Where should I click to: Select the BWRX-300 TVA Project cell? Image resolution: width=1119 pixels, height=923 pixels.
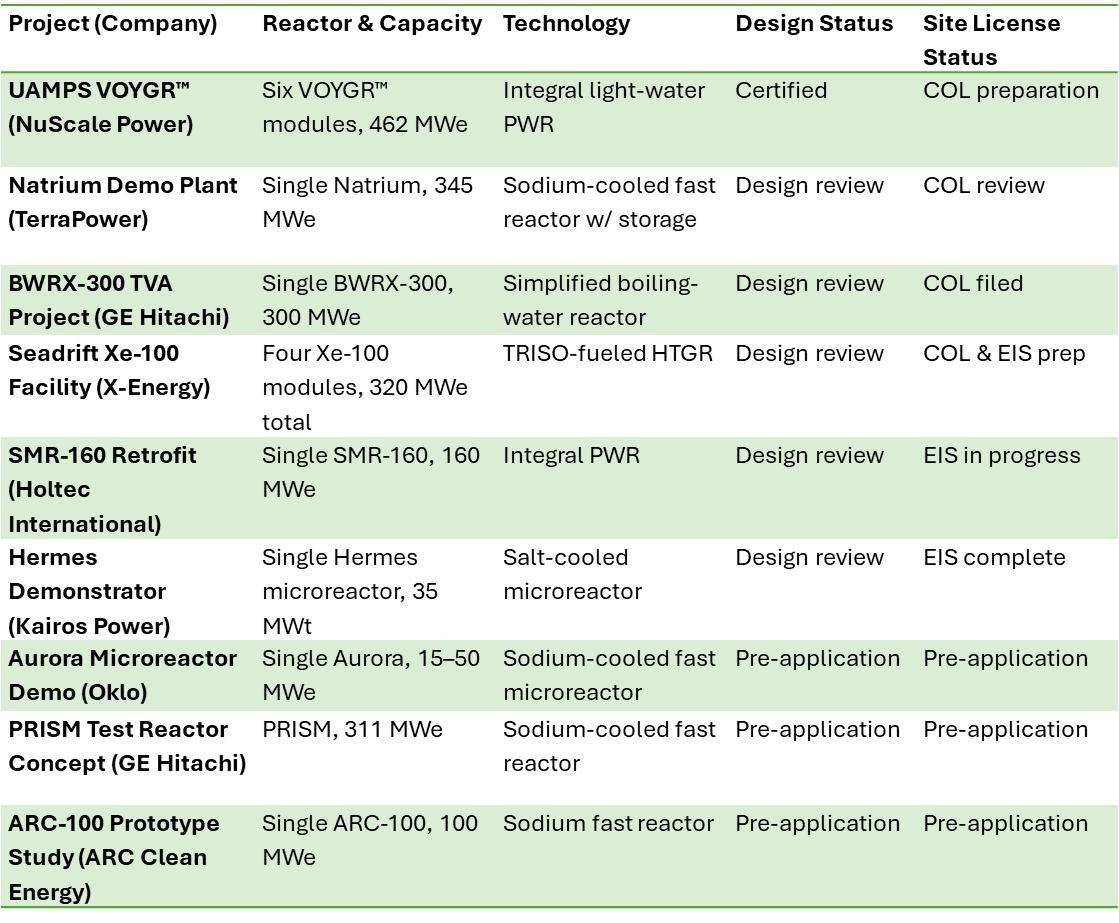119,300
